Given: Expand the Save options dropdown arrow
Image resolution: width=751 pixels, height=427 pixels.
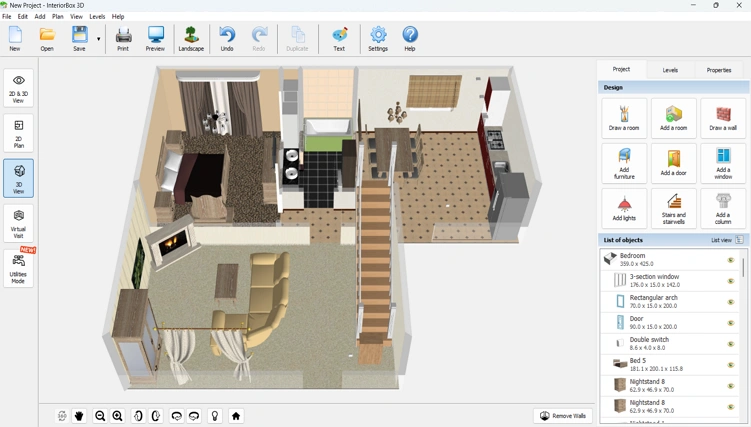Looking at the screenshot, I should (x=99, y=39).
